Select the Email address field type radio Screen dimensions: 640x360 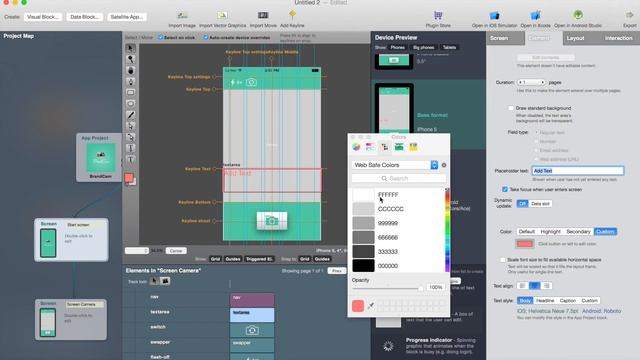537,150
